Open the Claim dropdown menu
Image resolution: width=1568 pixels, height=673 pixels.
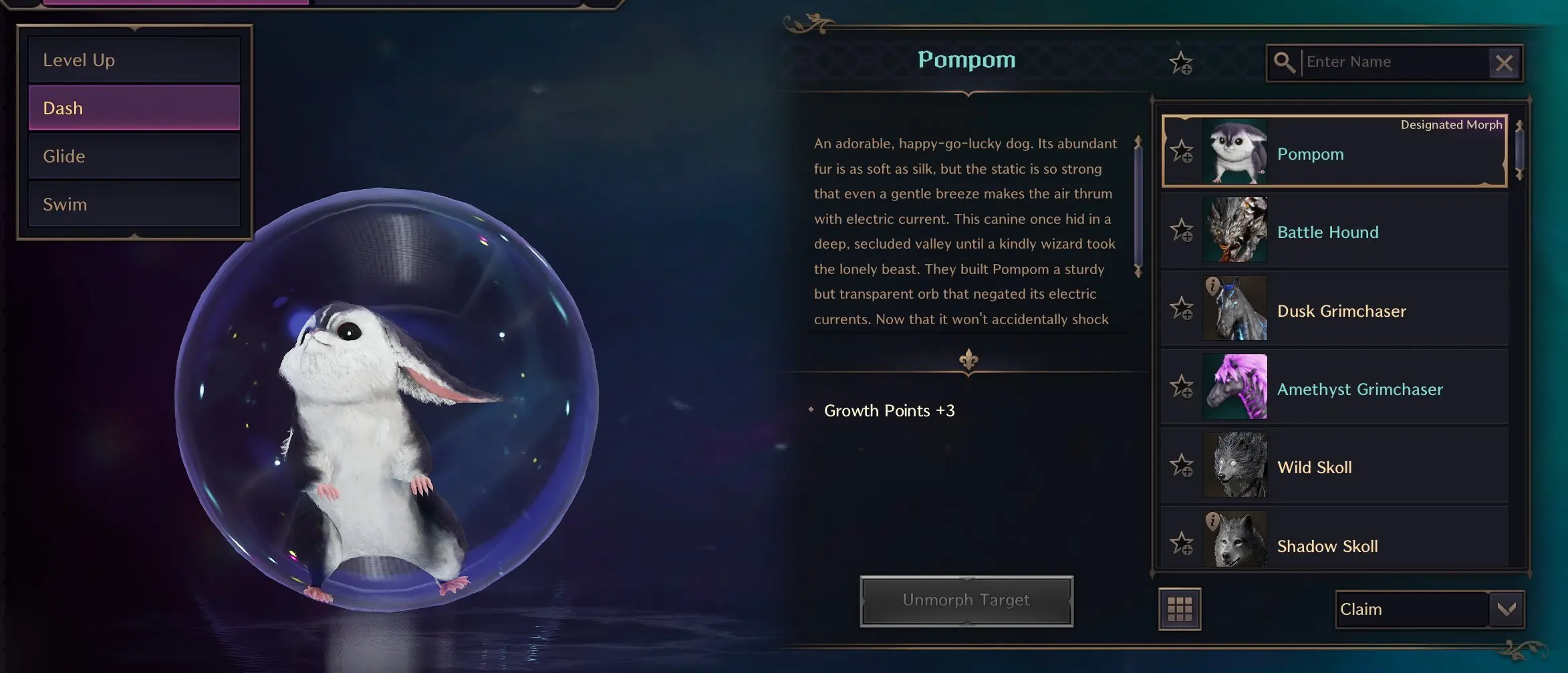(1430, 609)
